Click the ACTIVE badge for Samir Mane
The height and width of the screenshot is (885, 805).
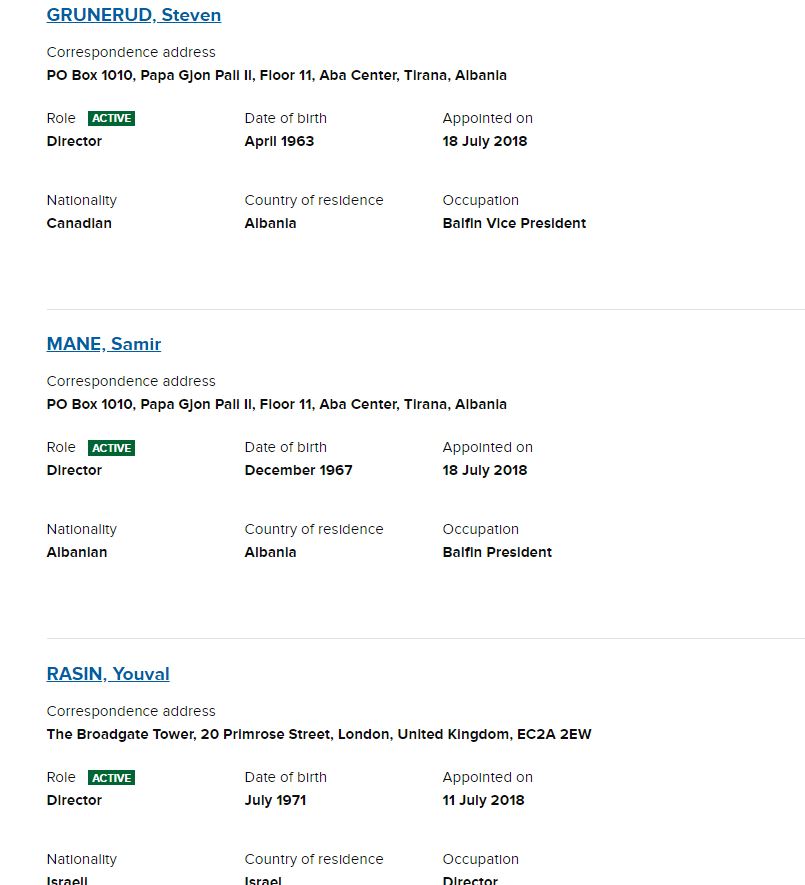pos(111,448)
